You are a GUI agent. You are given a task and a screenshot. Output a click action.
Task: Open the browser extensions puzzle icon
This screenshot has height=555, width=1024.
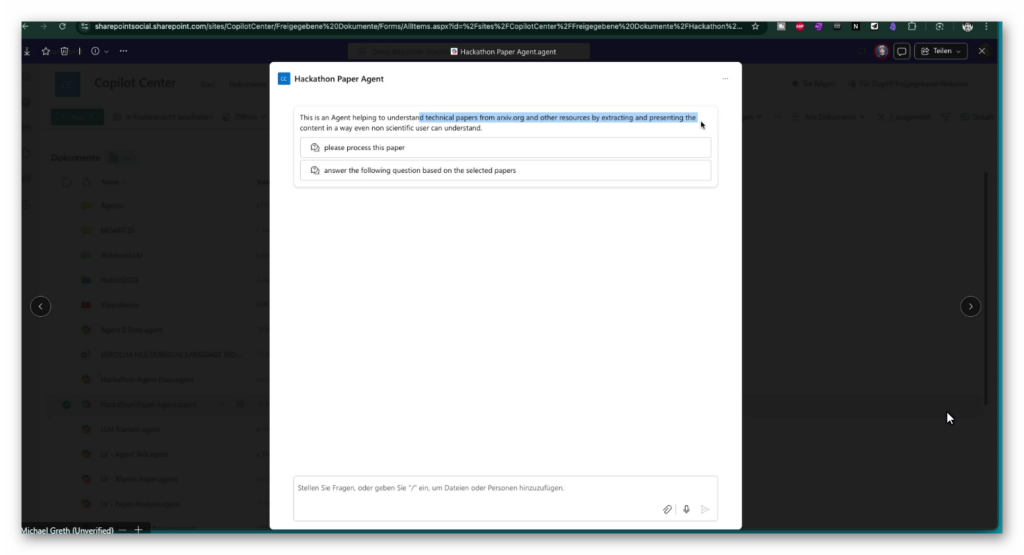pyautogui.click(x=912, y=27)
